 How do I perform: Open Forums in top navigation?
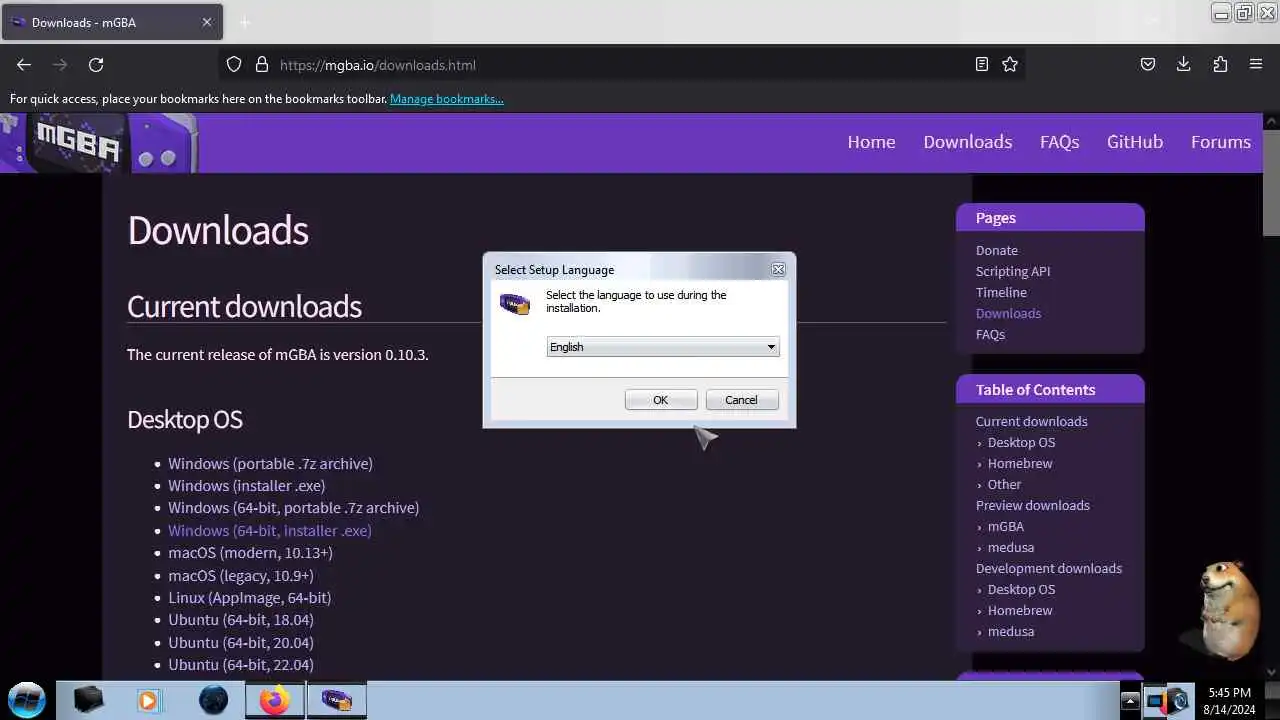click(1220, 142)
